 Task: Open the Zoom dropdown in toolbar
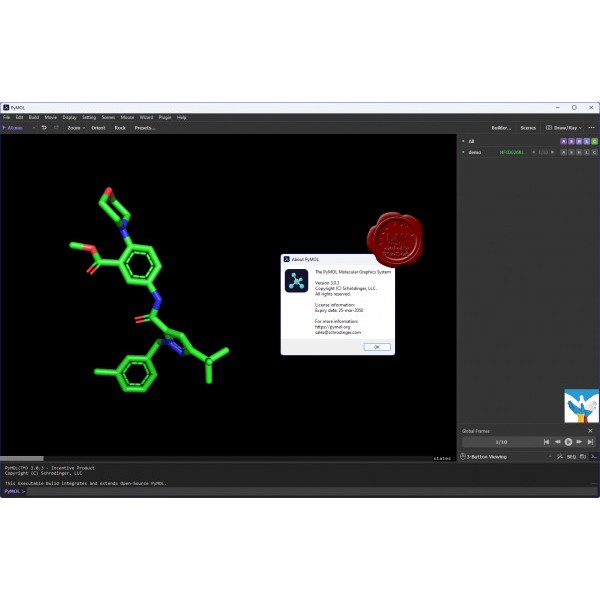[x=76, y=128]
